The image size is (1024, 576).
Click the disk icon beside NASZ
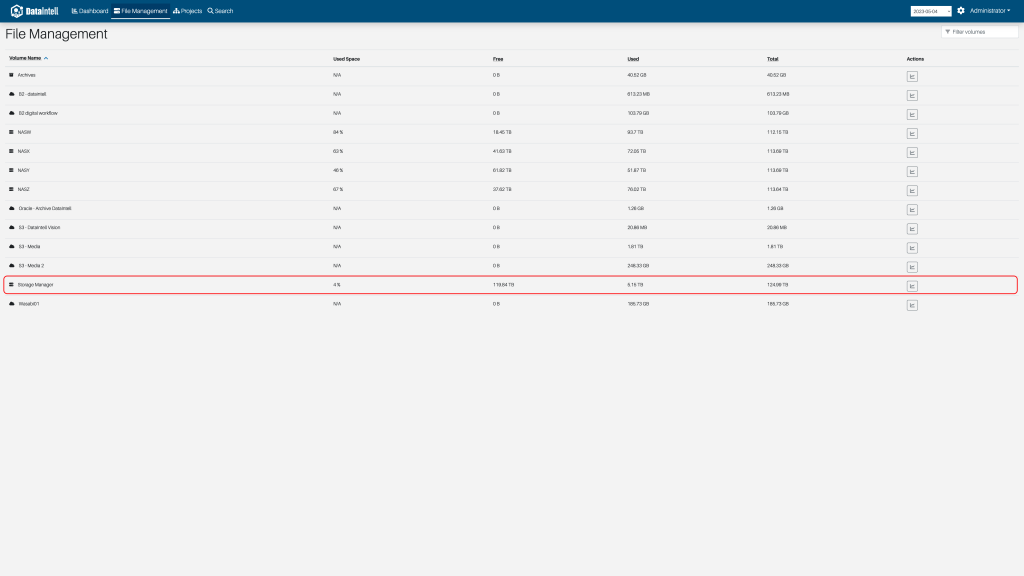click(11, 189)
